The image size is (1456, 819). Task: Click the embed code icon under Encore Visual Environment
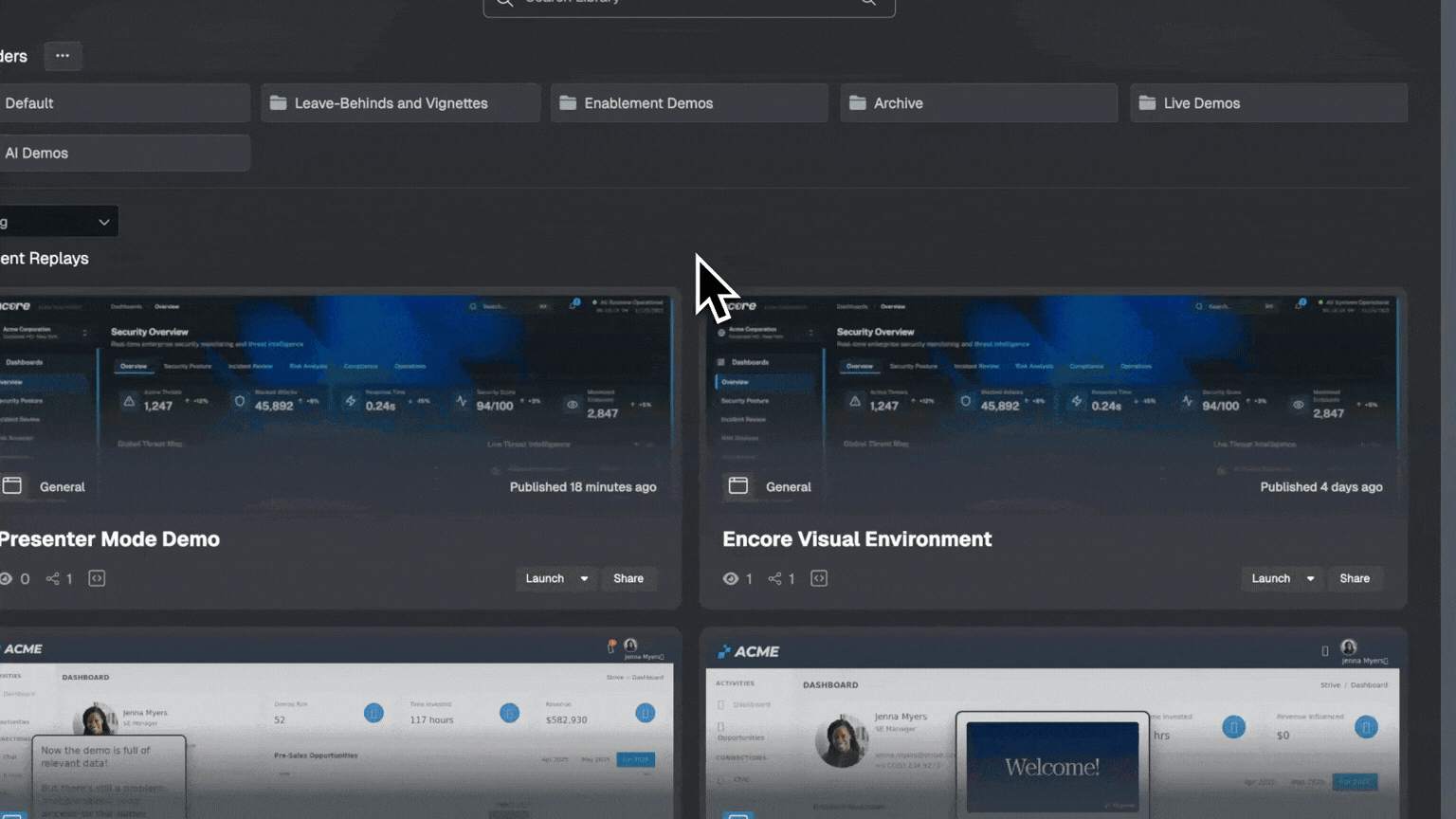(x=819, y=578)
